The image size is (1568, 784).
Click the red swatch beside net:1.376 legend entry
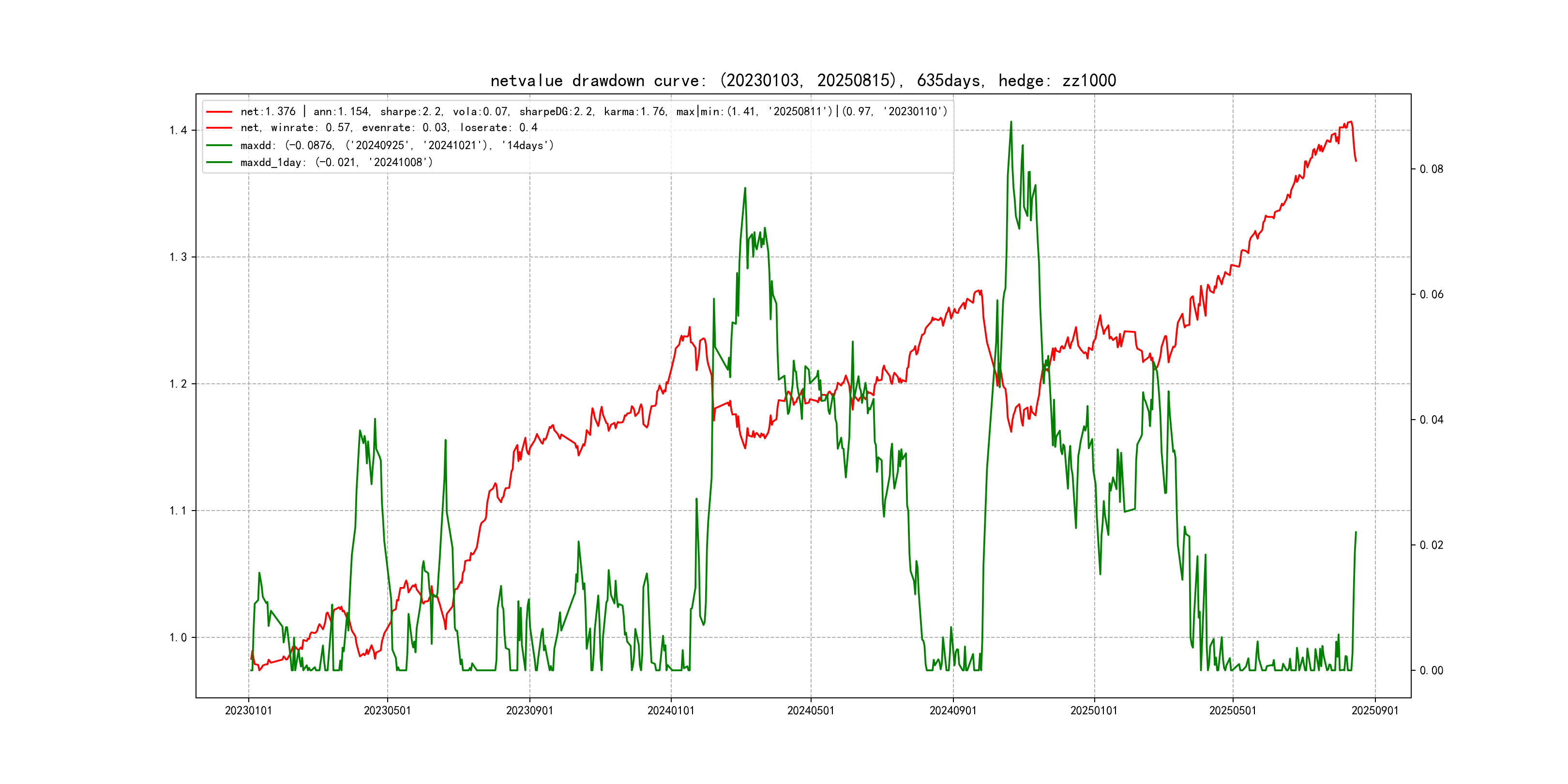(219, 112)
